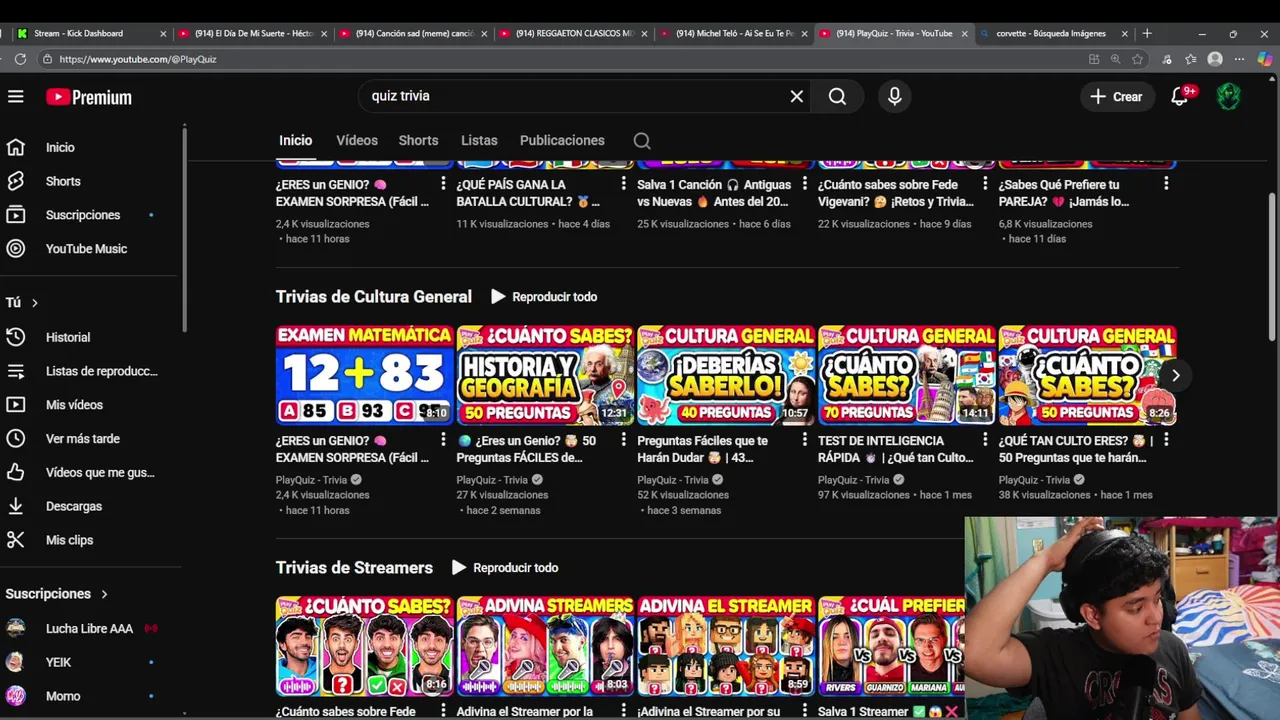Open 70 preguntas Cultura General thumbnail
Viewport: 1280px width, 720px height.
907,376
